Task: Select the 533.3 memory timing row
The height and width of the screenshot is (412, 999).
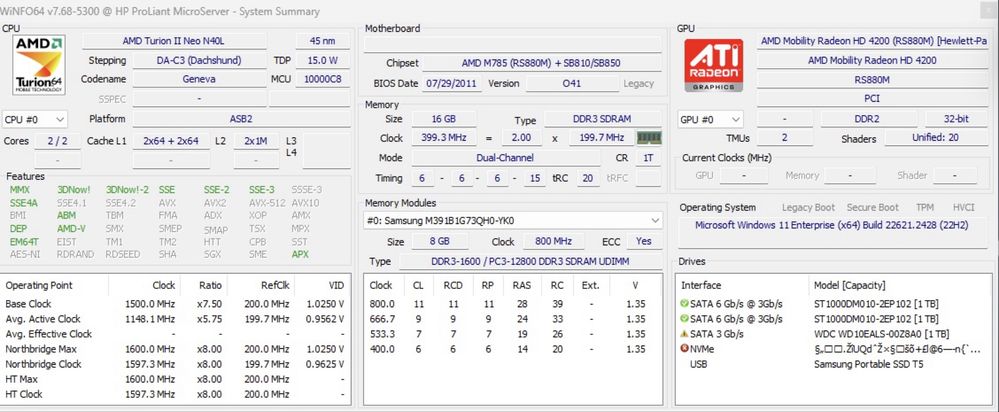Action: tap(514, 334)
